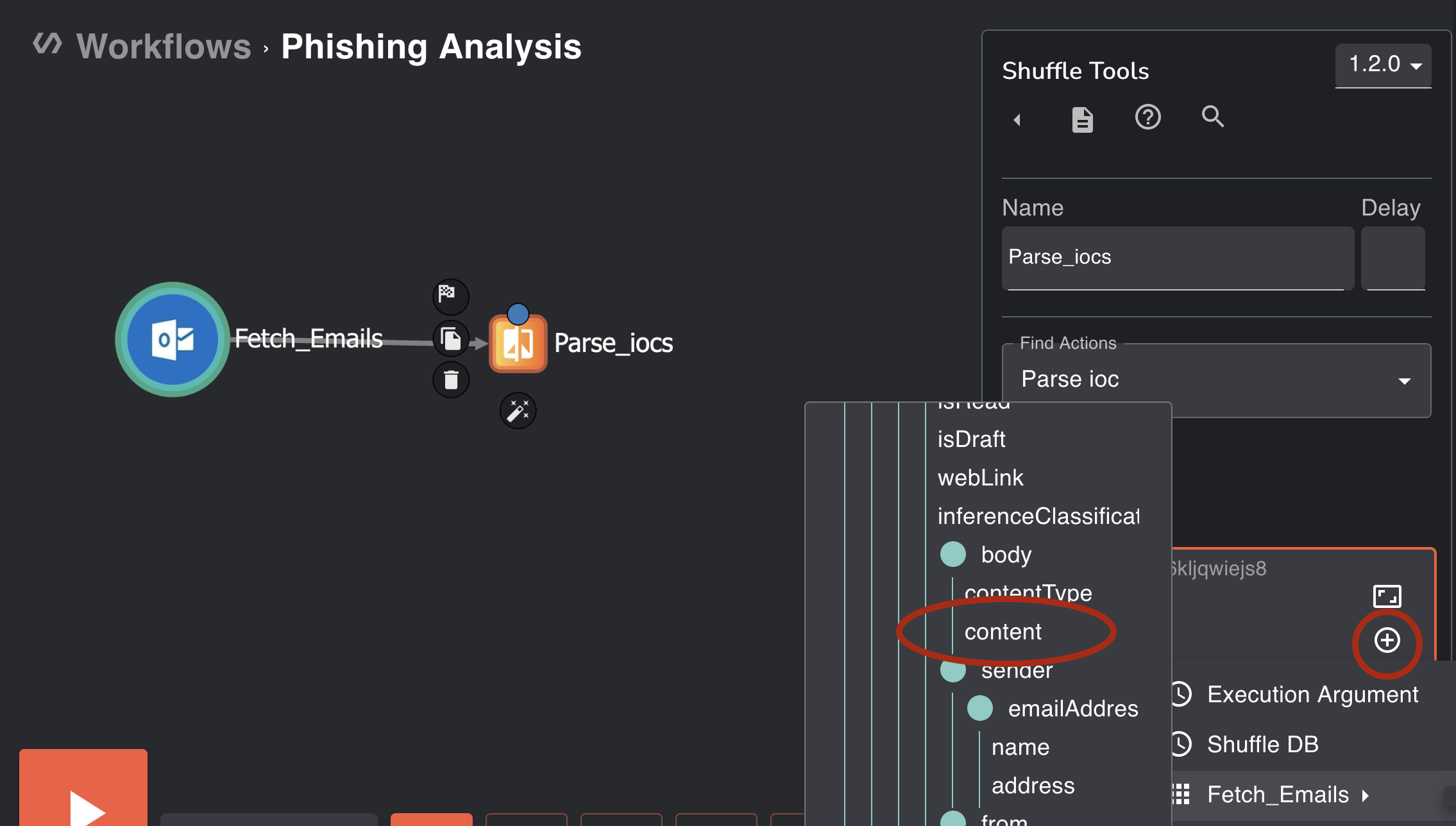
Task: Go to Workflows breadcrumb link
Action: click(x=164, y=47)
